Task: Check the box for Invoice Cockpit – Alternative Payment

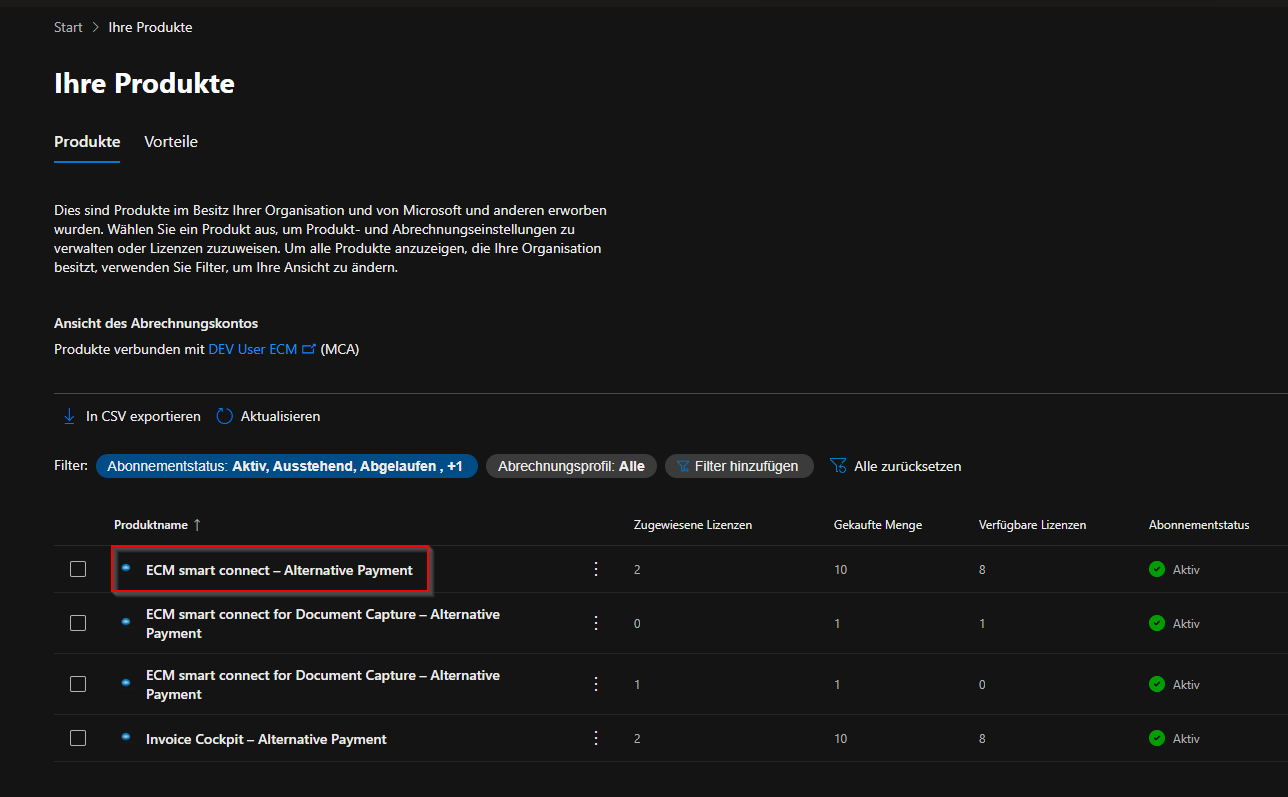Action: coord(78,738)
